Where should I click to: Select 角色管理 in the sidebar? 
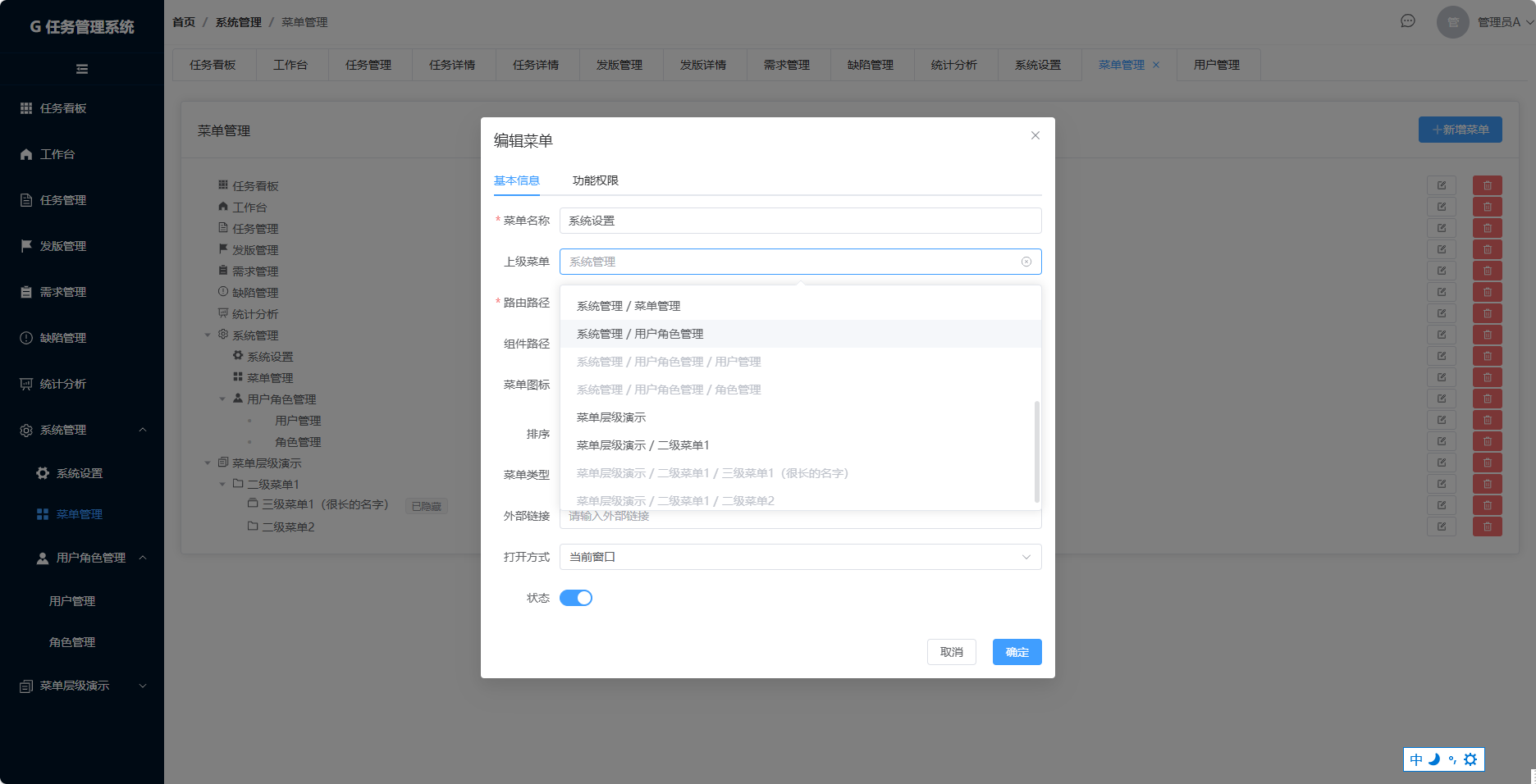click(x=72, y=642)
